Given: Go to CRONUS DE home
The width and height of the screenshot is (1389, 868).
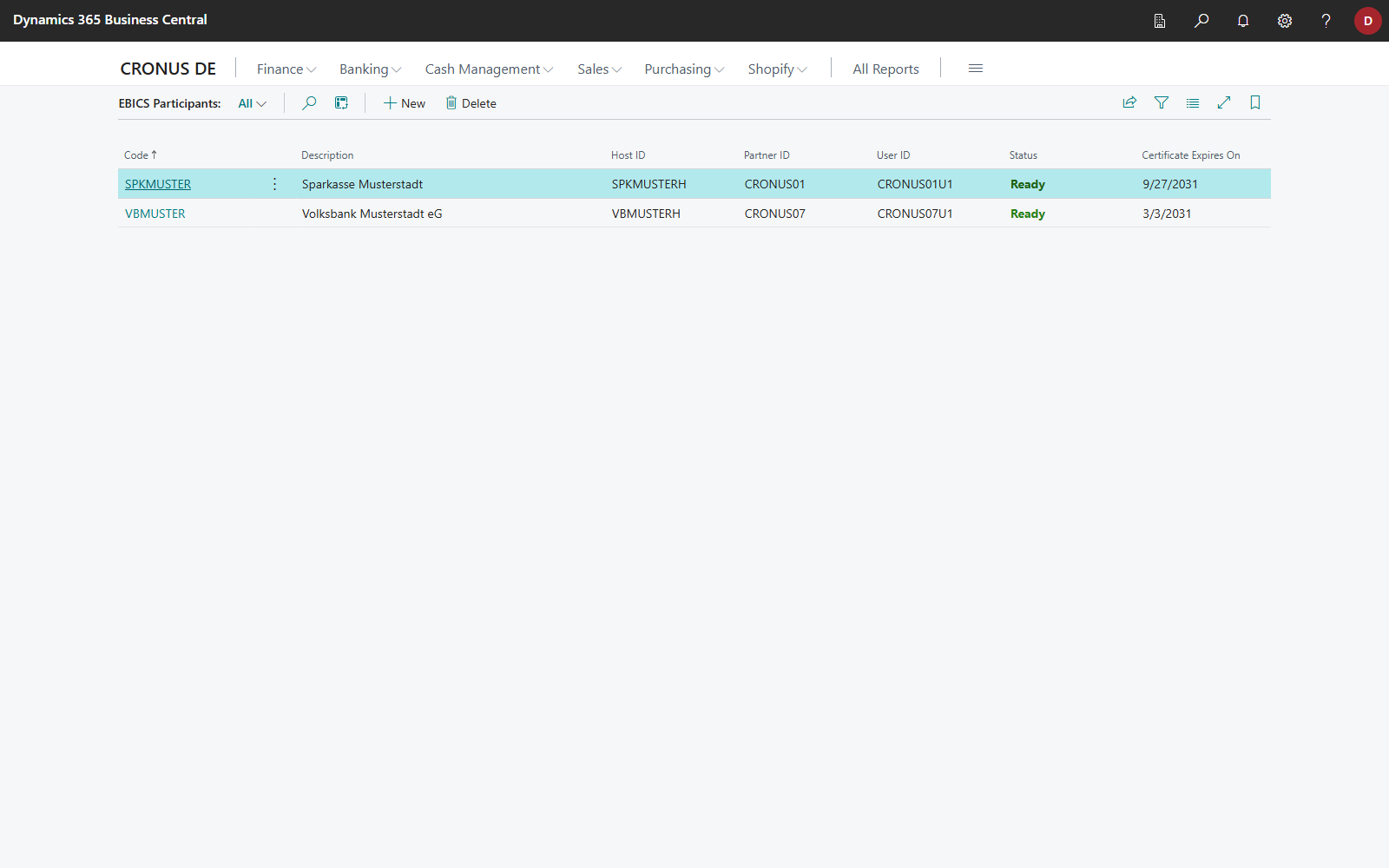Looking at the screenshot, I should tap(168, 69).
